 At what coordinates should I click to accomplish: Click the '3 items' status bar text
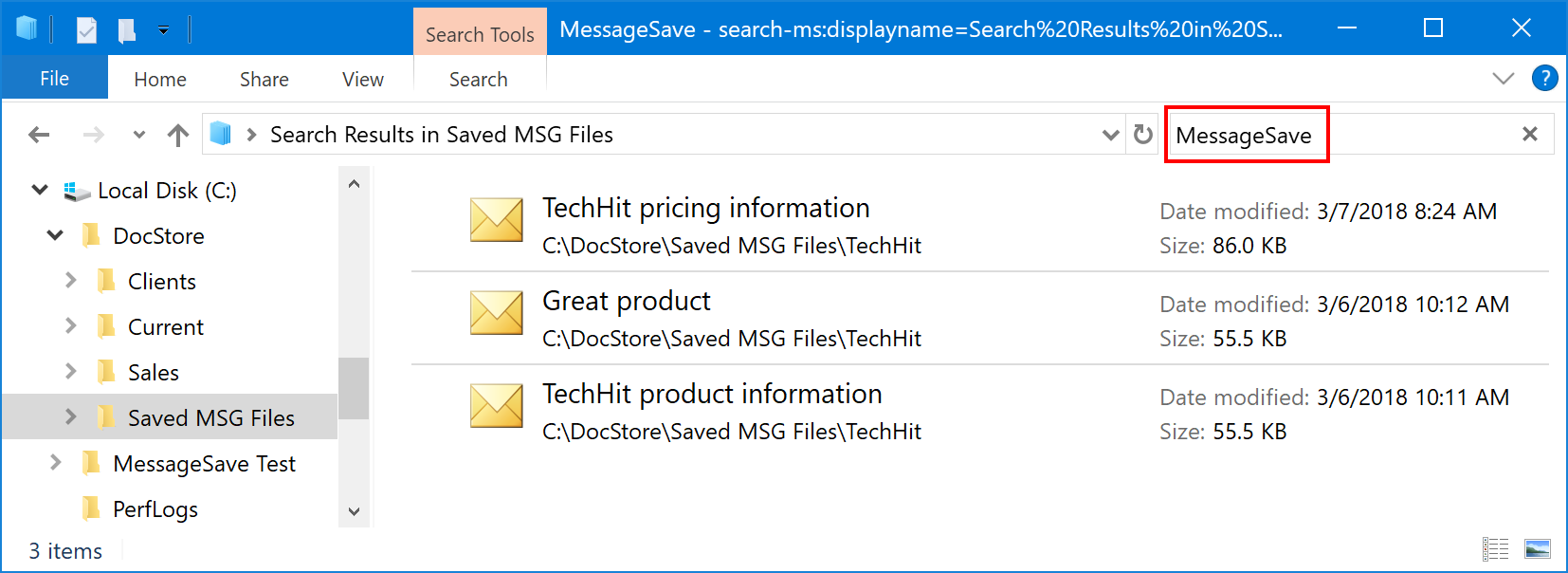pos(65,551)
